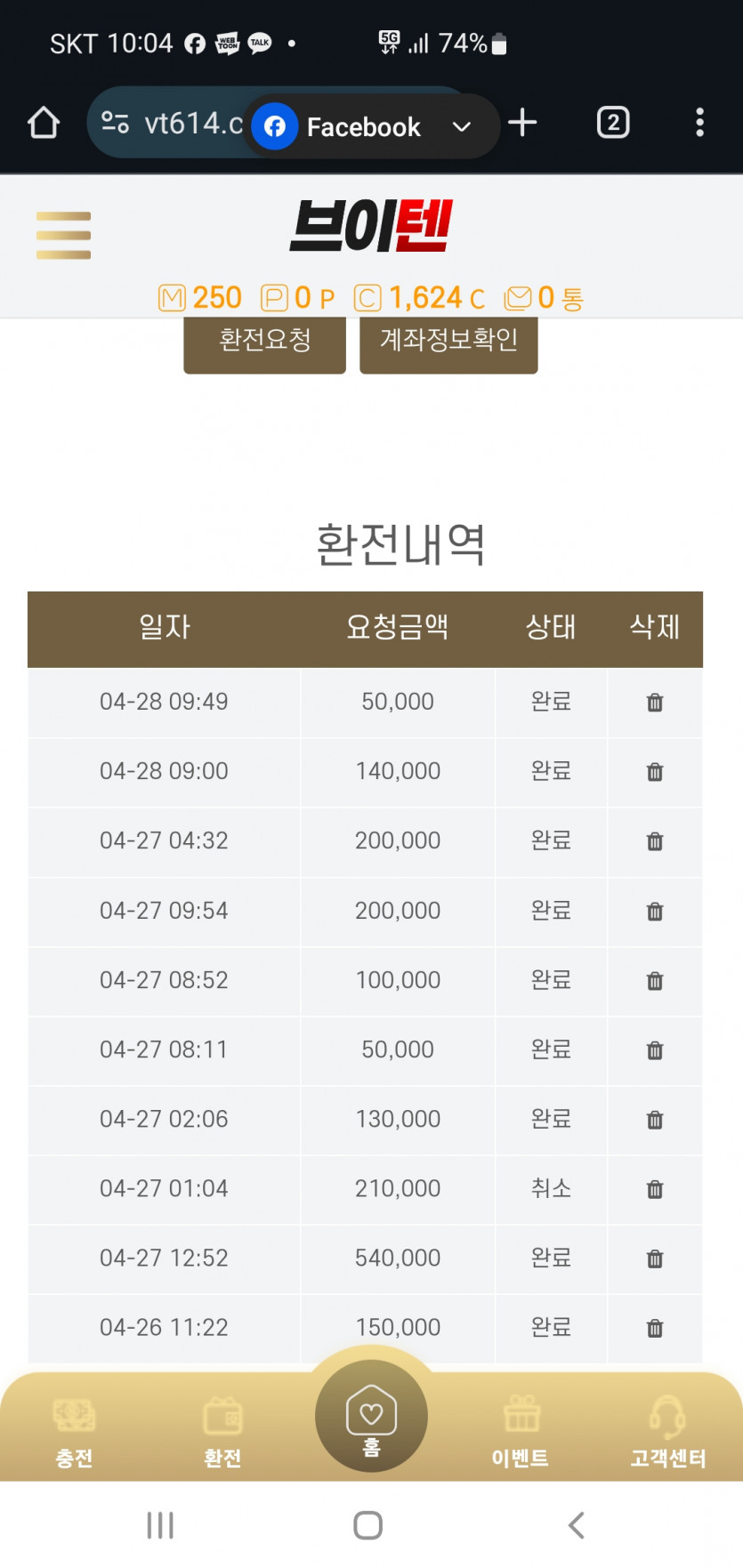Click the 환전요청 button
This screenshot has width=743, height=1568.
264,343
